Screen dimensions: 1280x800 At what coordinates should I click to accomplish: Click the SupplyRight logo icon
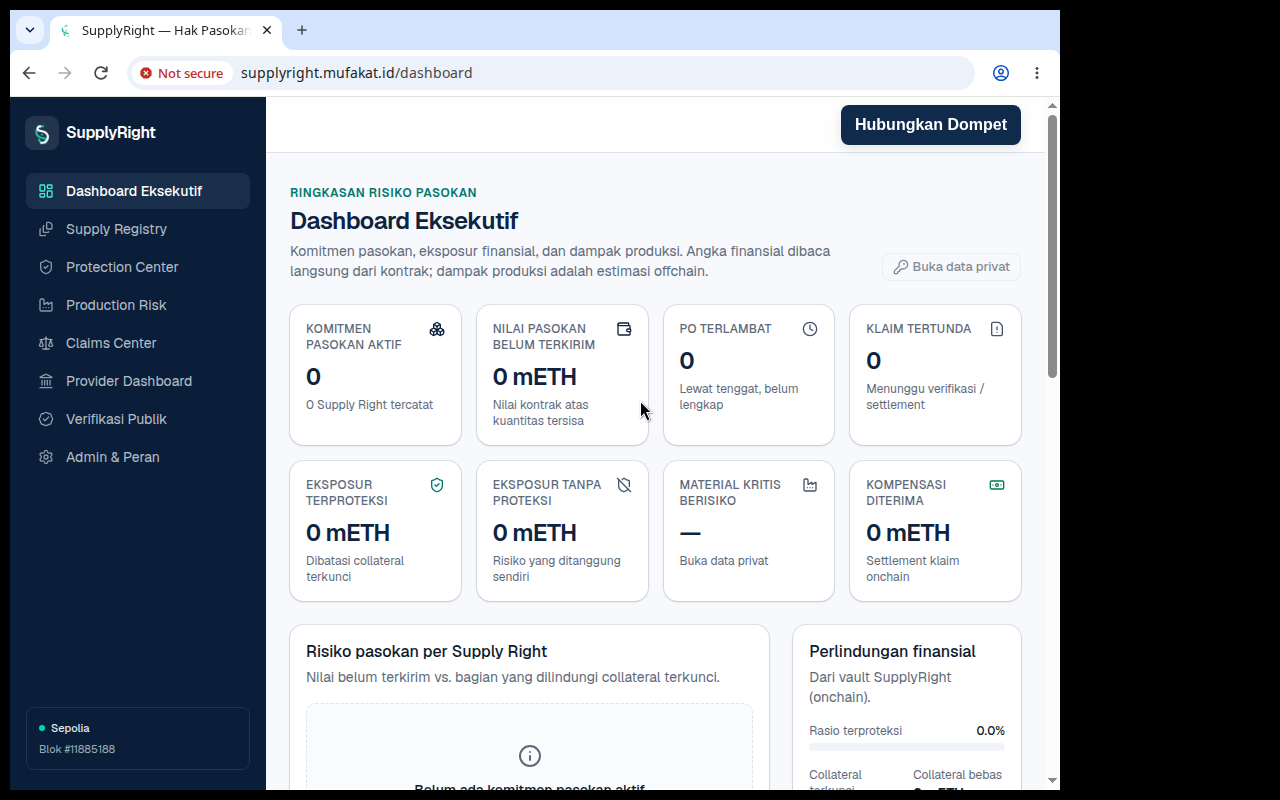(x=42, y=133)
